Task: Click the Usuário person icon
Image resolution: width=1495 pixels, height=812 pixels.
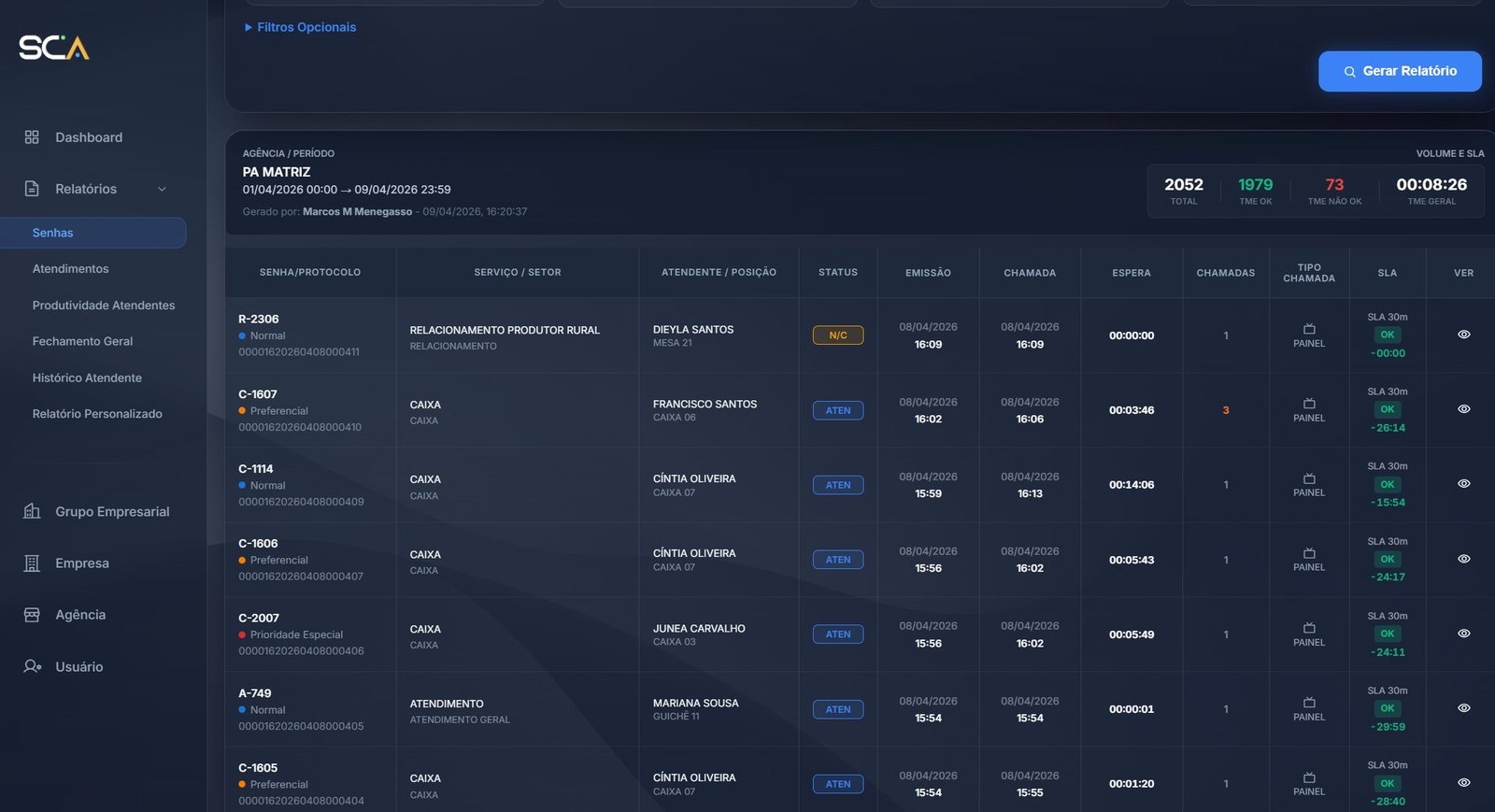Action: (32, 666)
